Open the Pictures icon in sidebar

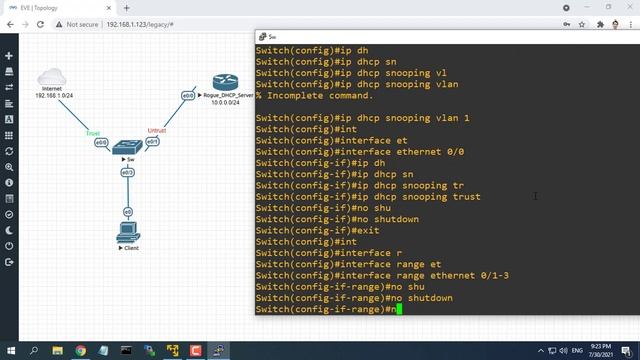pyautogui.click(x=9, y=119)
